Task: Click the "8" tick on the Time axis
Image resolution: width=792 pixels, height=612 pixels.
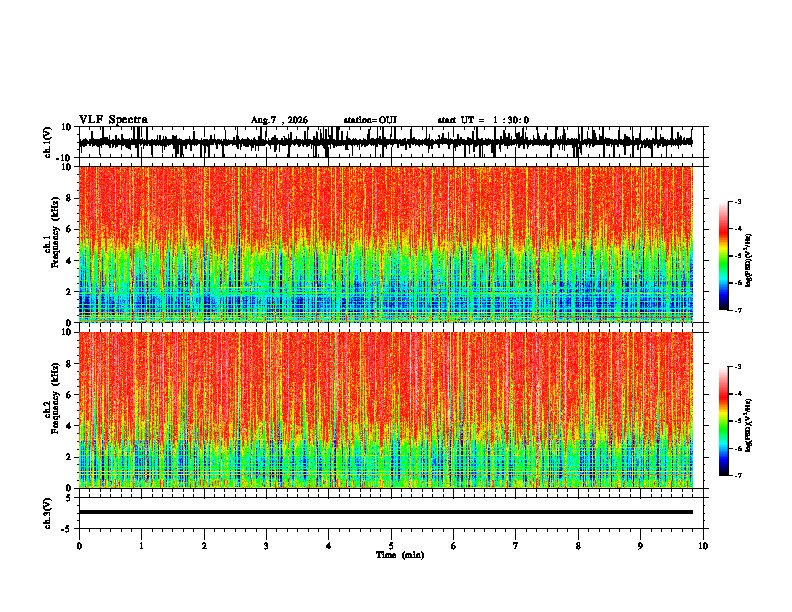Action: [578, 546]
